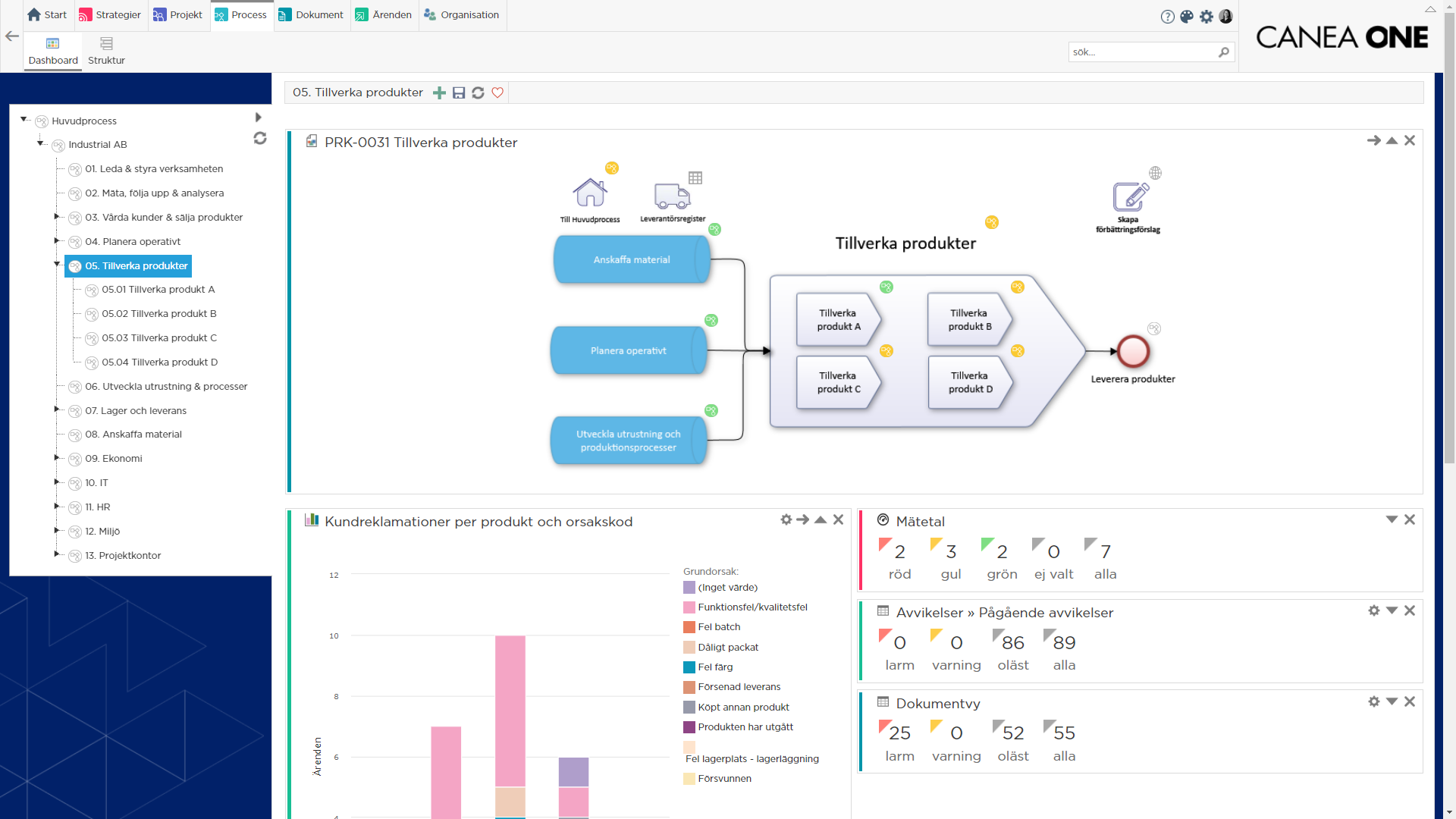Expand 07. Lager och leverans node
1456x819 pixels.
click(x=57, y=409)
